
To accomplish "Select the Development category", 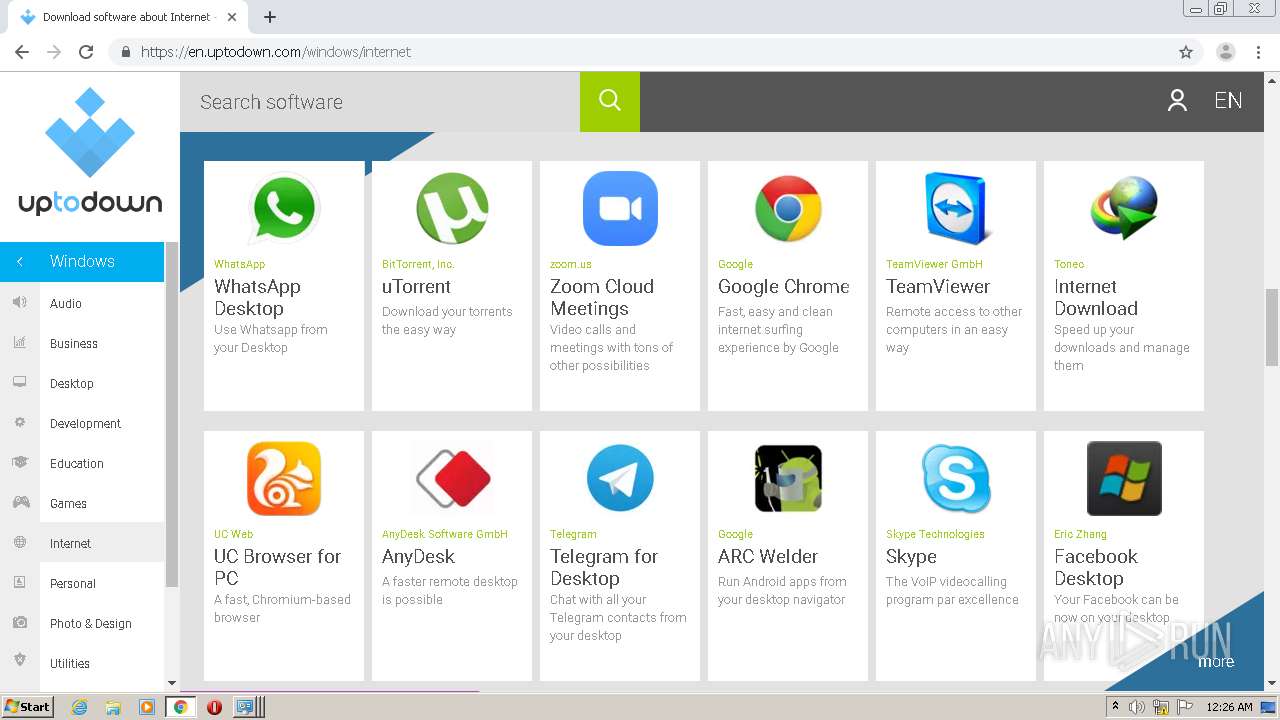I will click(x=85, y=423).
